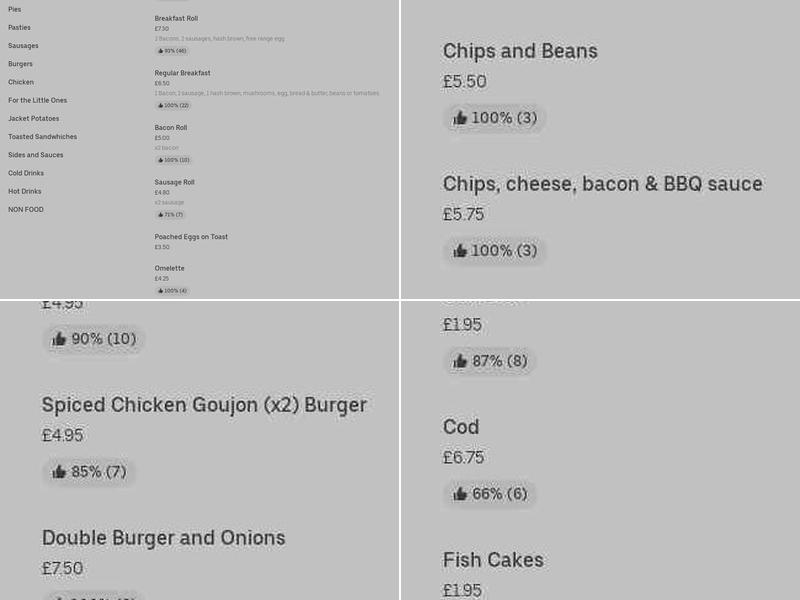Select the Pies category in the sidebar
Image resolution: width=800 pixels, height=600 pixels.
(14, 9)
